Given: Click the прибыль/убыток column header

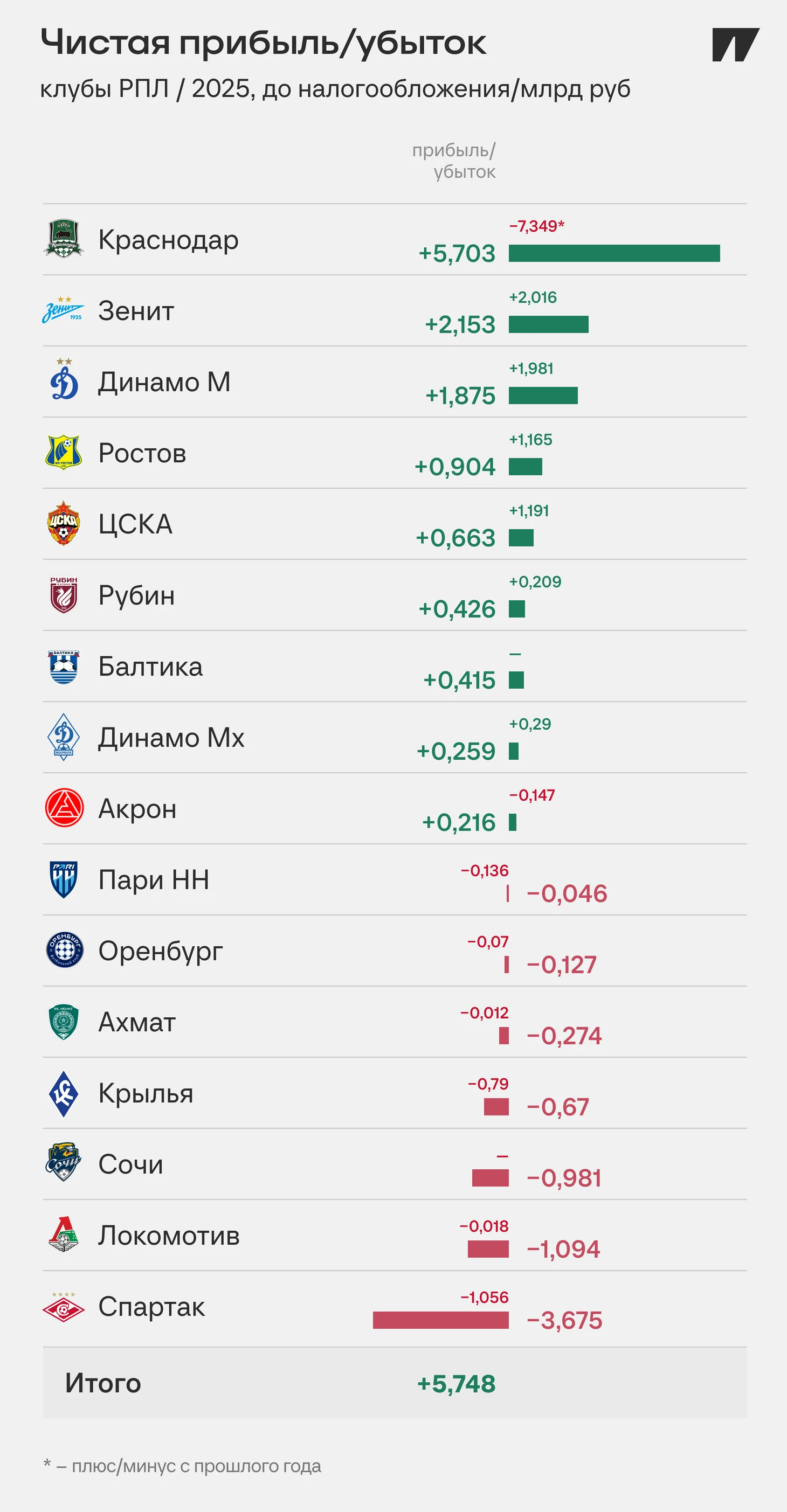Looking at the screenshot, I should [454, 160].
